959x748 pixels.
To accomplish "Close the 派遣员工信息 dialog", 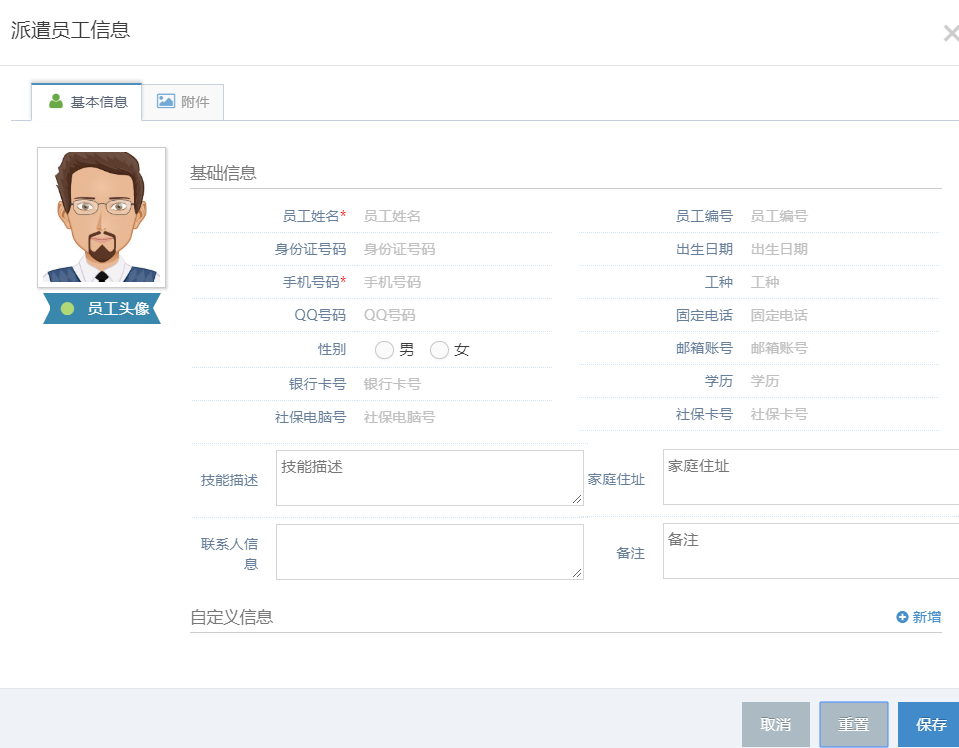I will 949,33.
